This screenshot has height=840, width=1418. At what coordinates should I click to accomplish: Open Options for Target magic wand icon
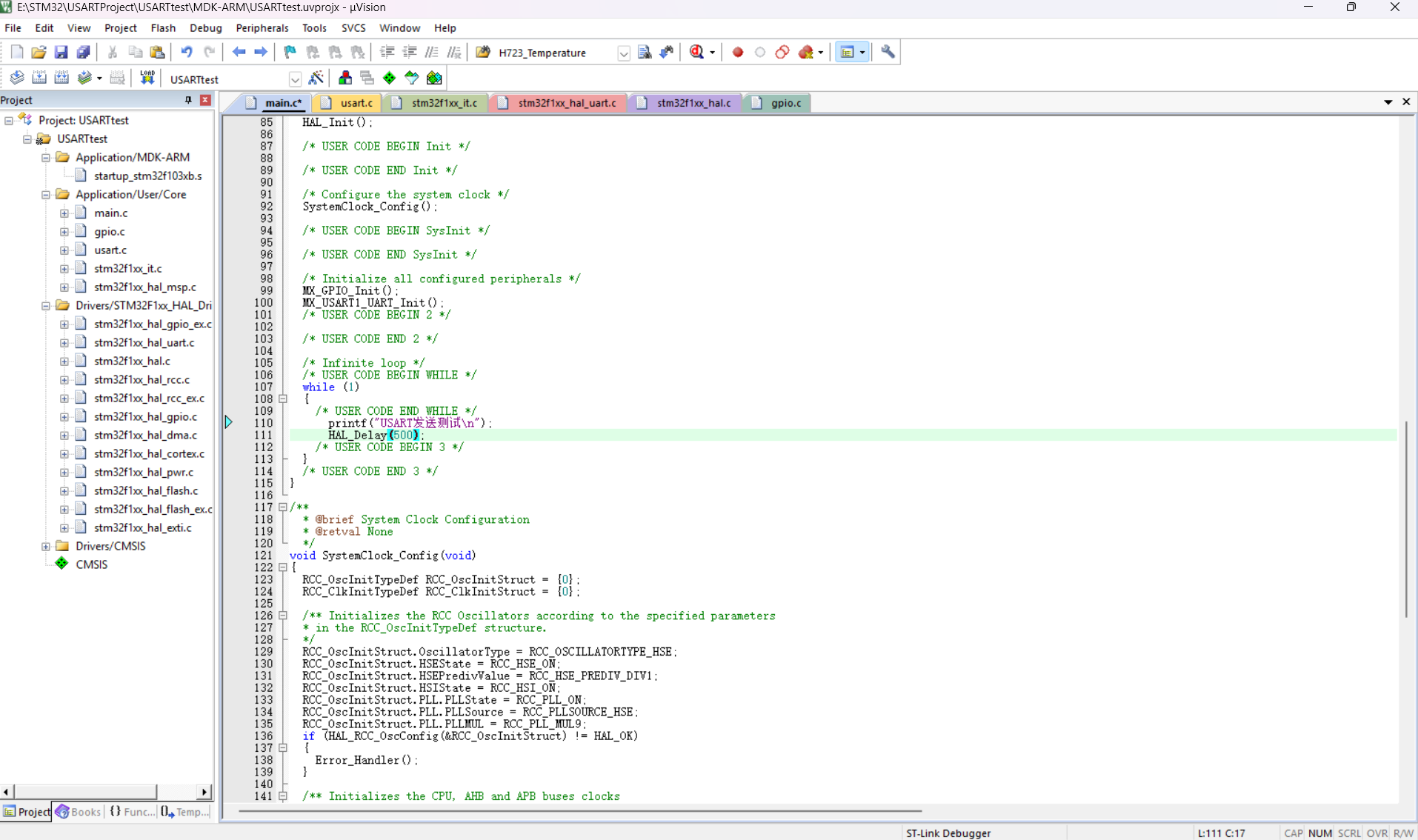(x=316, y=78)
